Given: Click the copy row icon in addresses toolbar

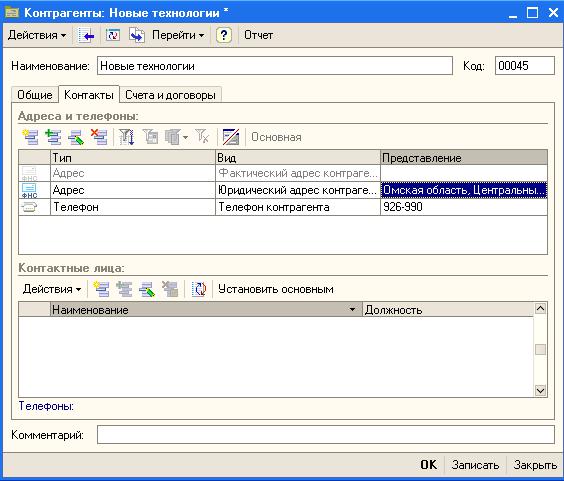Looking at the screenshot, I should [53, 137].
